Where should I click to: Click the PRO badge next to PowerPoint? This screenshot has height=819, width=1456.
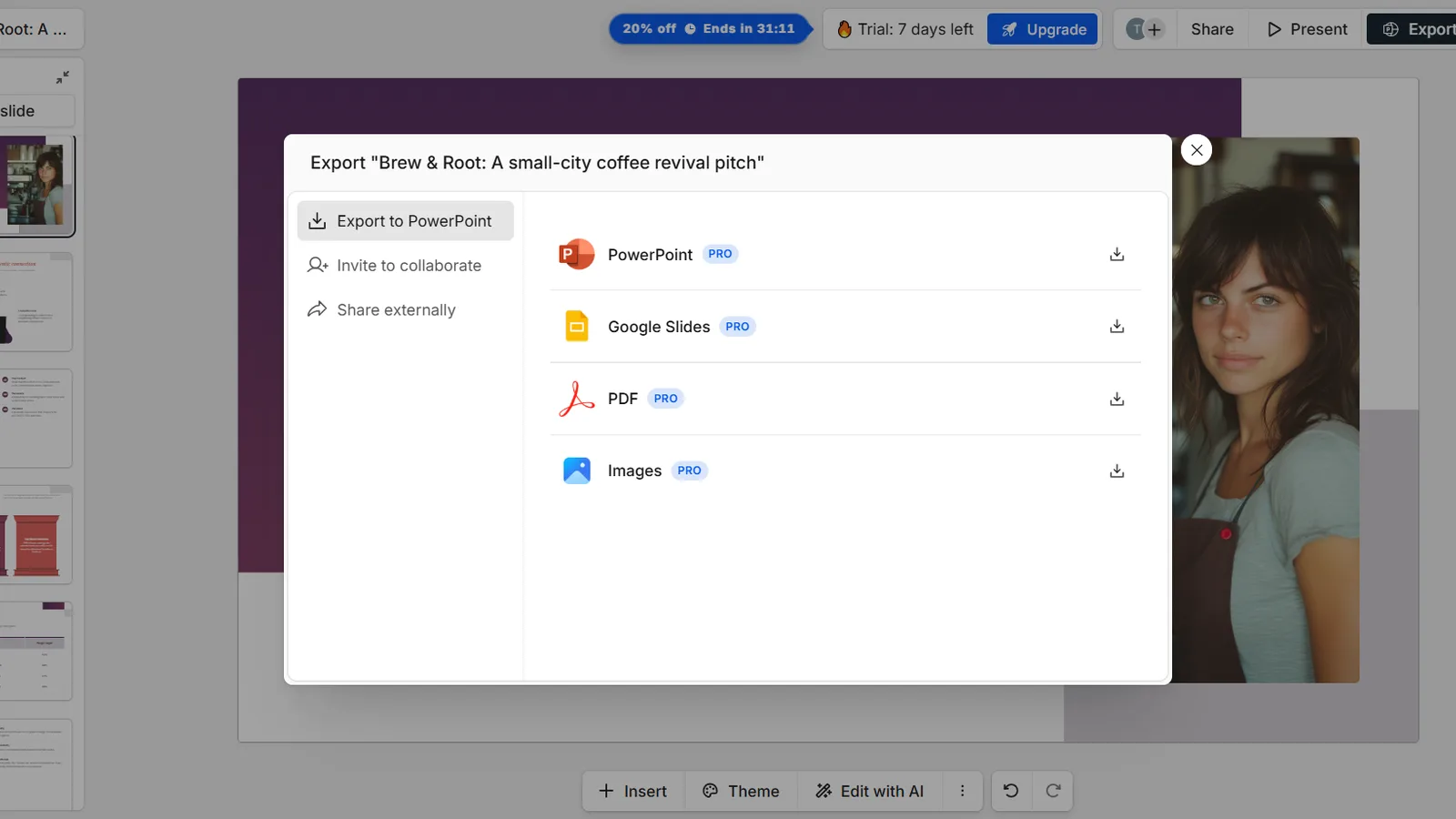(x=720, y=254)
